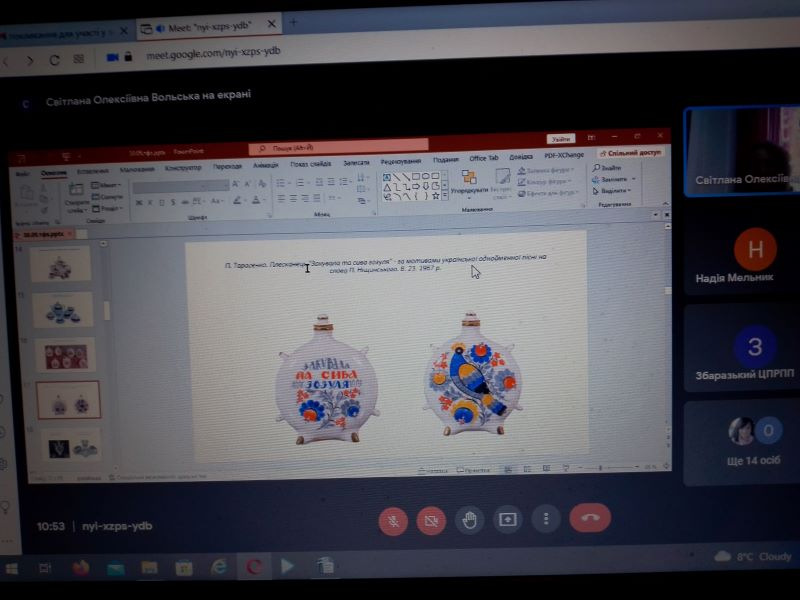This screenshot has width=800, height=600.
Task: Toggle text shadow S formatting
Action: coord(173,202)
